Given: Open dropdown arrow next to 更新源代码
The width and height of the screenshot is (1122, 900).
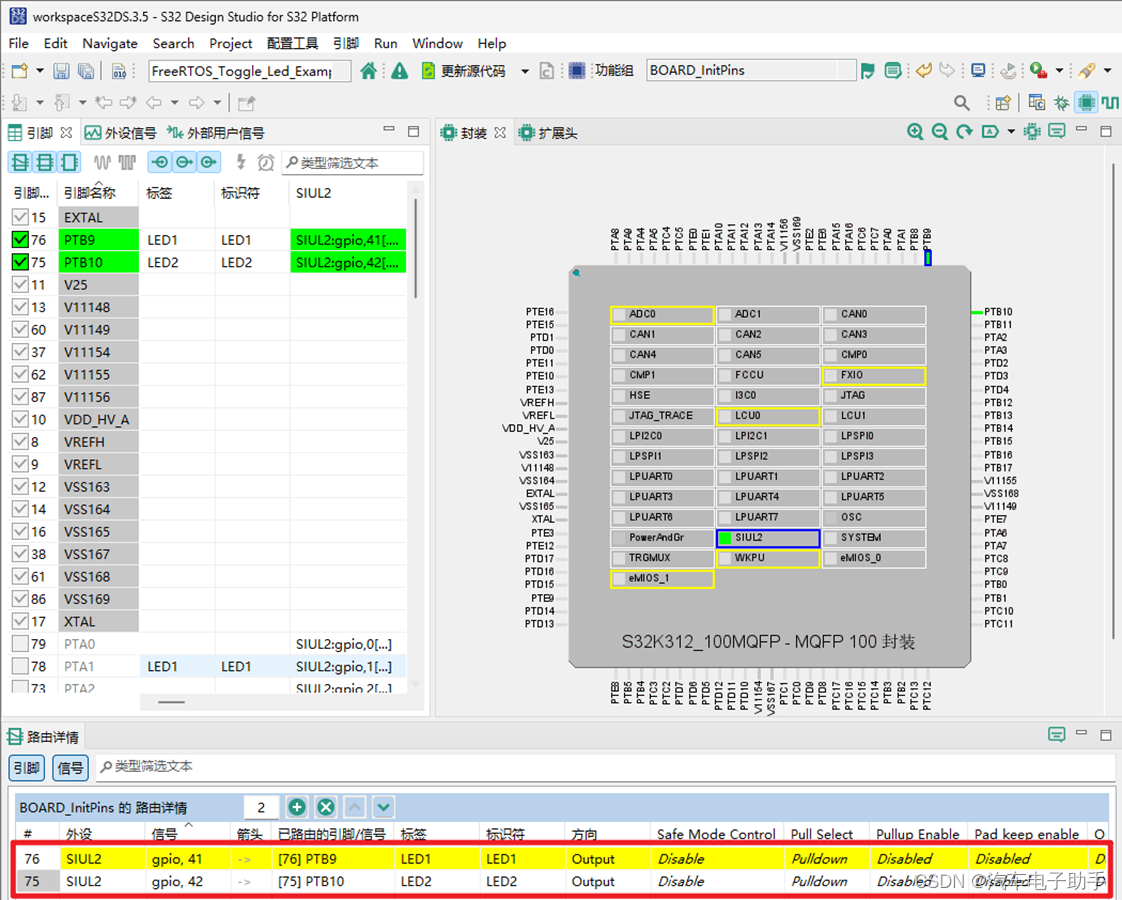Looking at the screenshot, I should coord(525,72).
